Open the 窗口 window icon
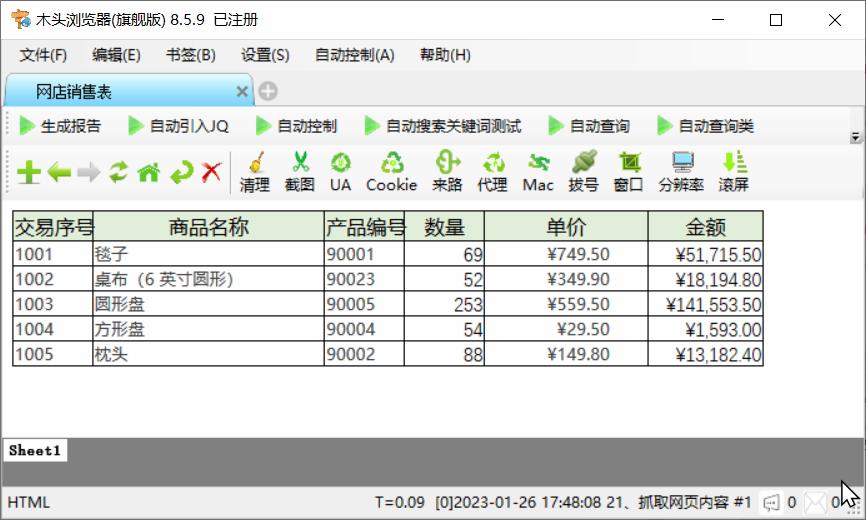 pos(629,172)
